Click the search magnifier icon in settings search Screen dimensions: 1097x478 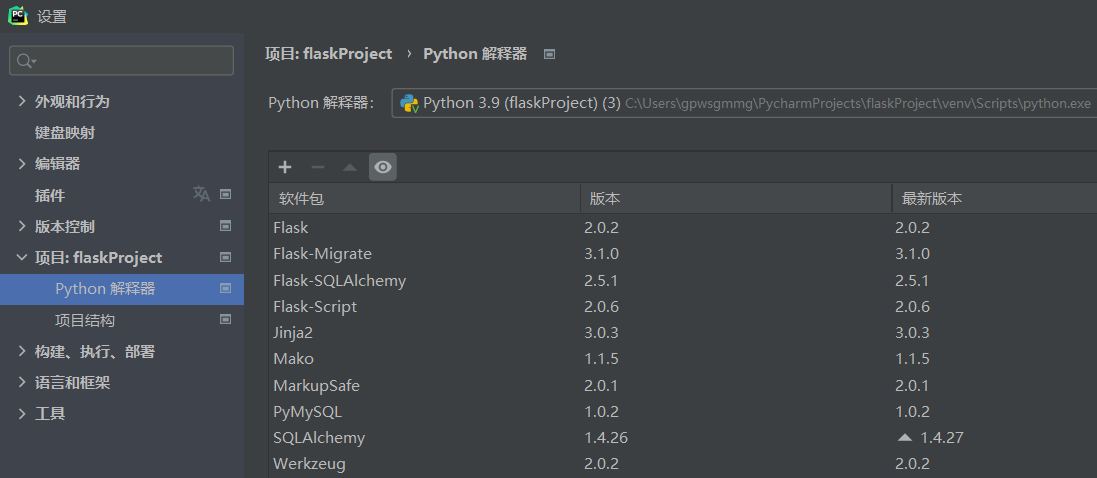tap(26, 61)
